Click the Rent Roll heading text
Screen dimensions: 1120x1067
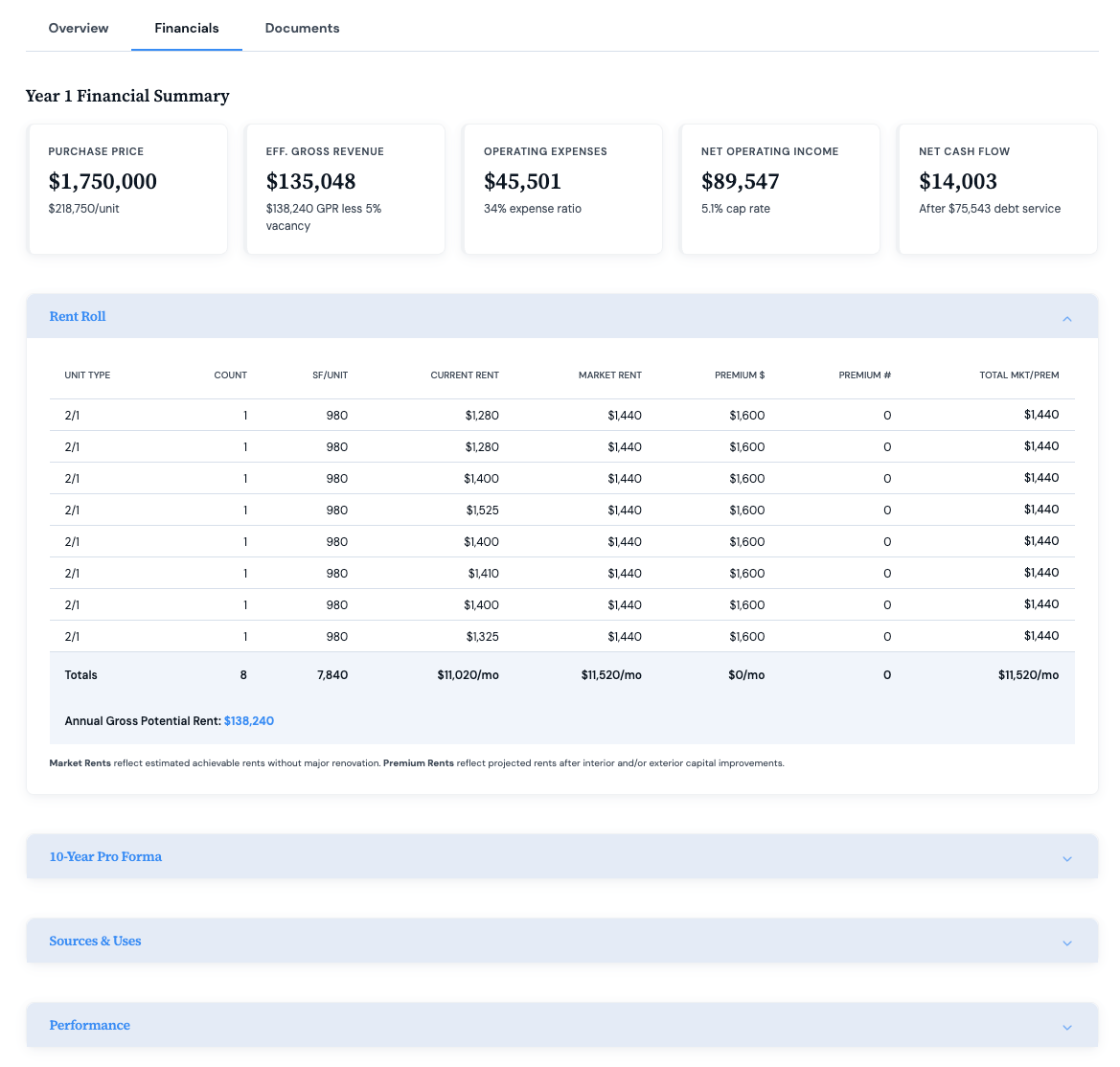[x=78, y=316]
